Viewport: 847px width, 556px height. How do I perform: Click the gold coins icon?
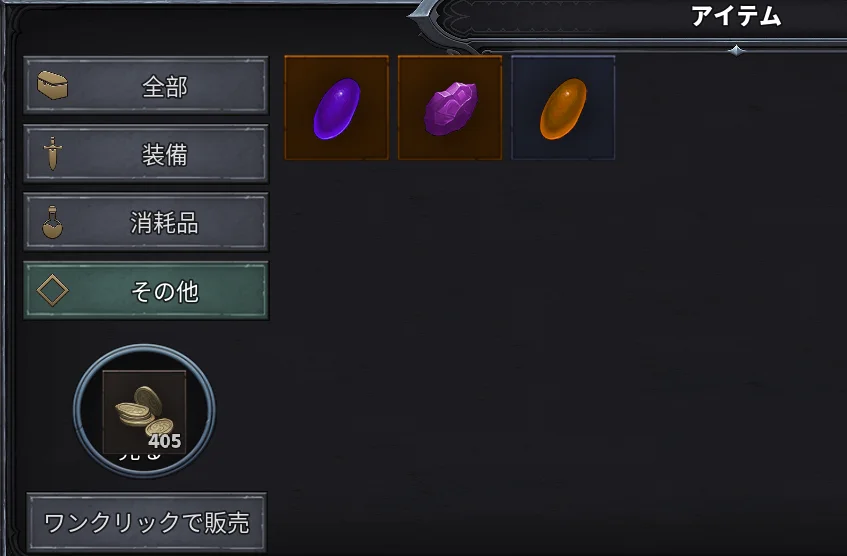(144, 412)
